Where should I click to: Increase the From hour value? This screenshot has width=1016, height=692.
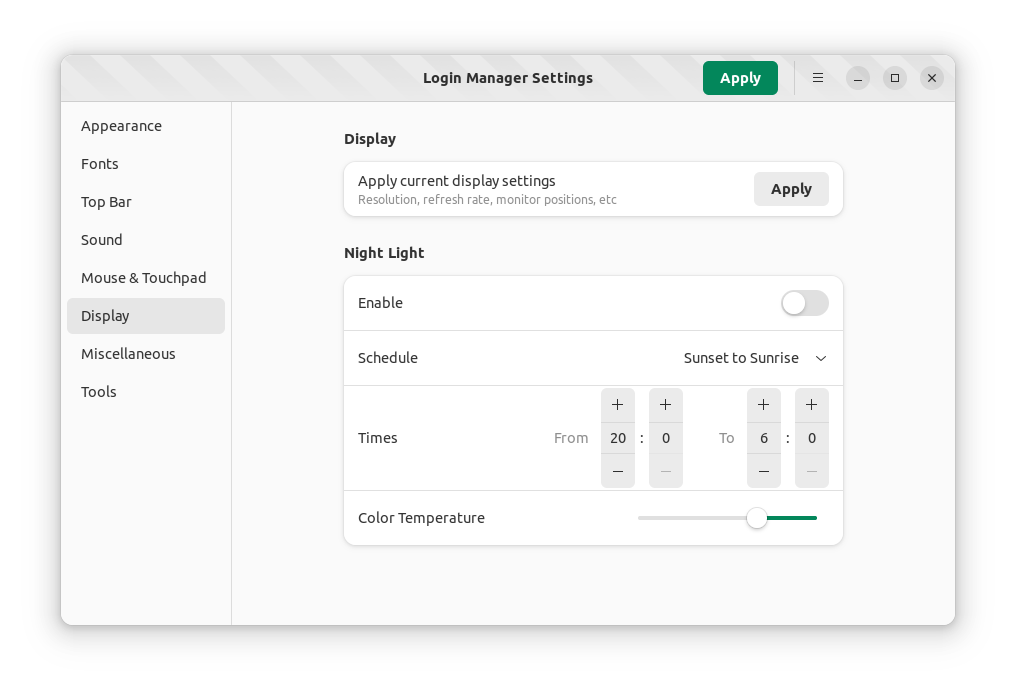pos(618,405)
